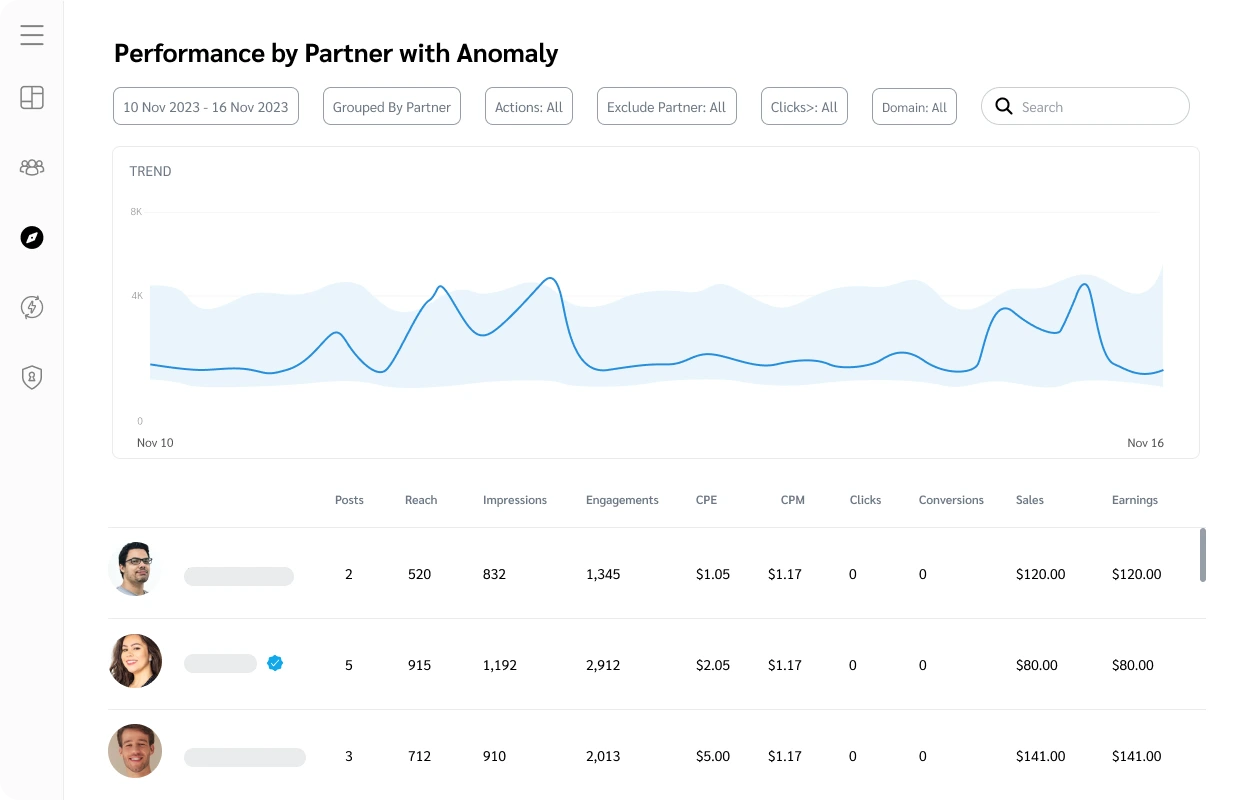Viewport: 1250px width, 800px height.
Task: Click the search magnifier icon
Action: [x=1003, y=105]
